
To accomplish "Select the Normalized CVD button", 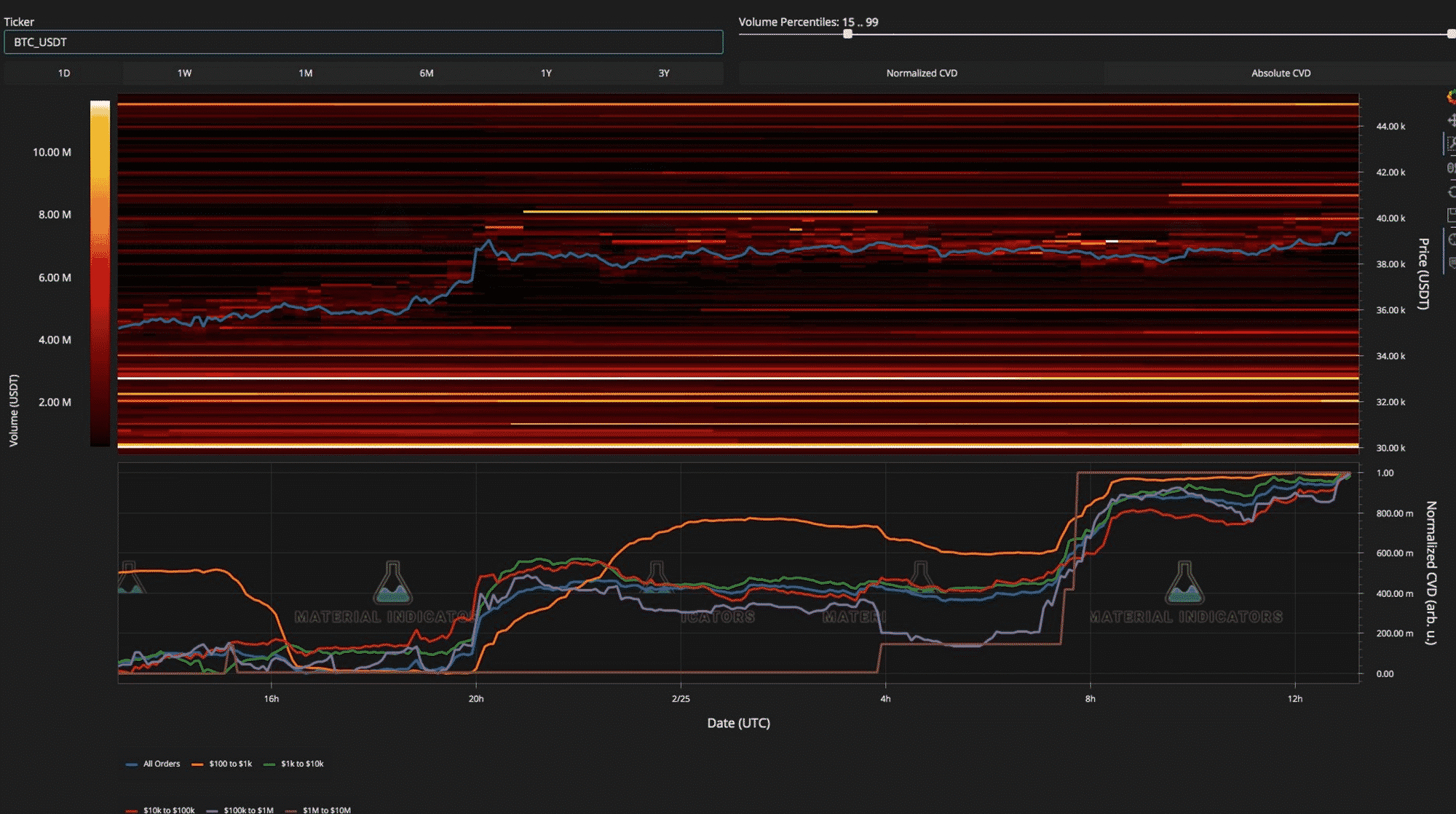I will [921, 73].
